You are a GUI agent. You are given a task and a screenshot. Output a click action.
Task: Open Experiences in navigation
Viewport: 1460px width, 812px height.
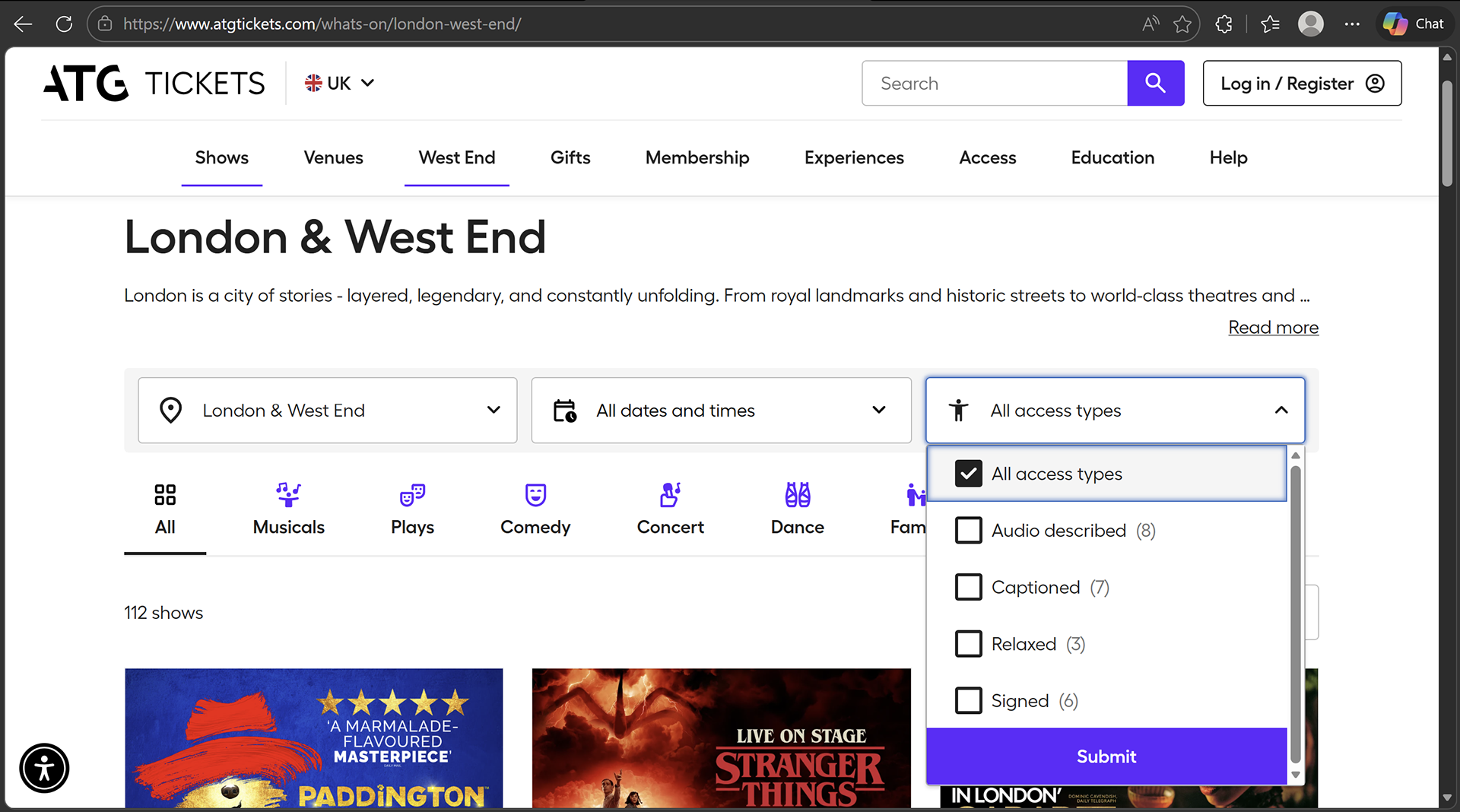click(854, 157)
